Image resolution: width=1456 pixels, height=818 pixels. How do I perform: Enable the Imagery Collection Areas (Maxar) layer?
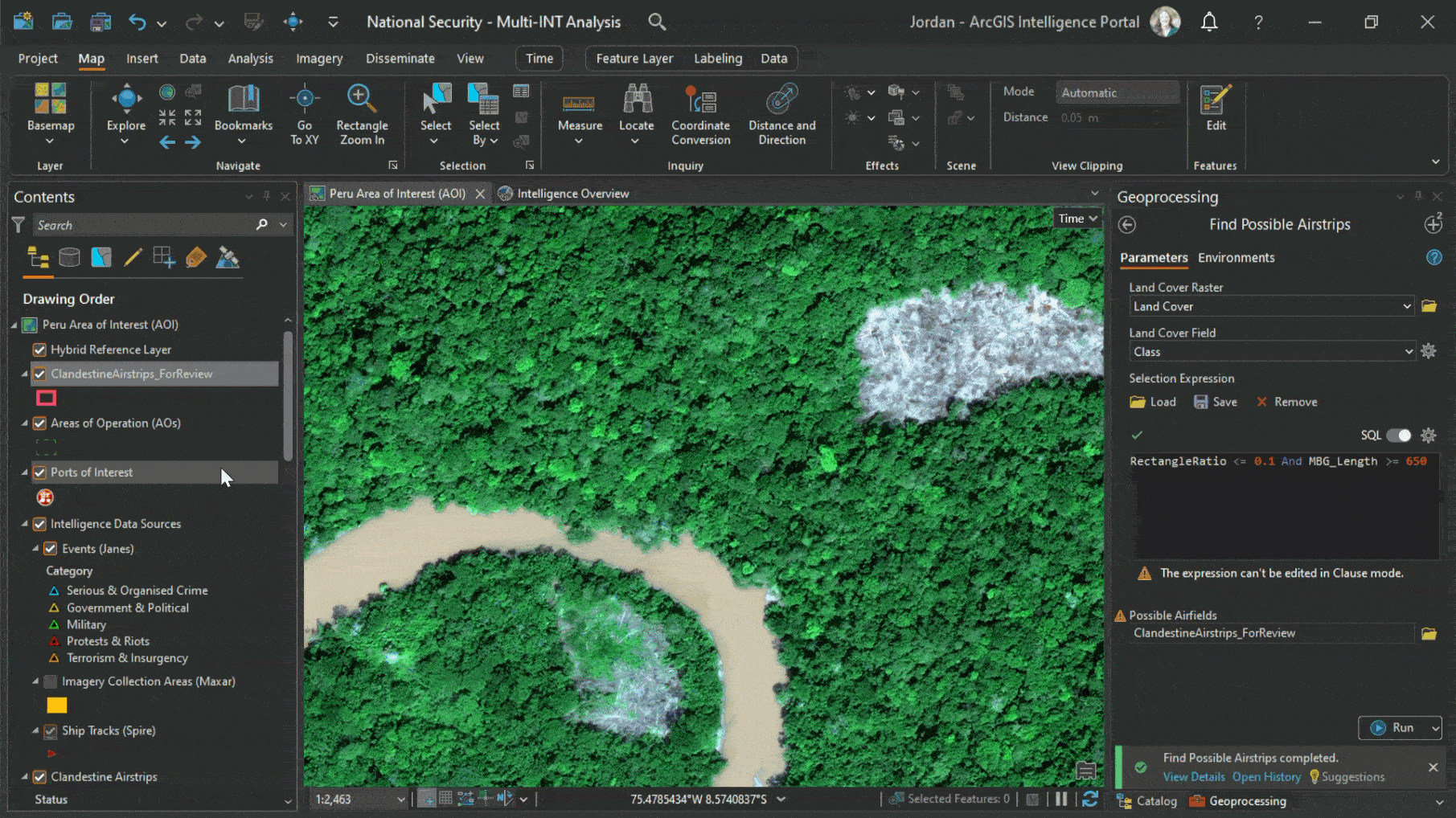(x=51, y=681)
